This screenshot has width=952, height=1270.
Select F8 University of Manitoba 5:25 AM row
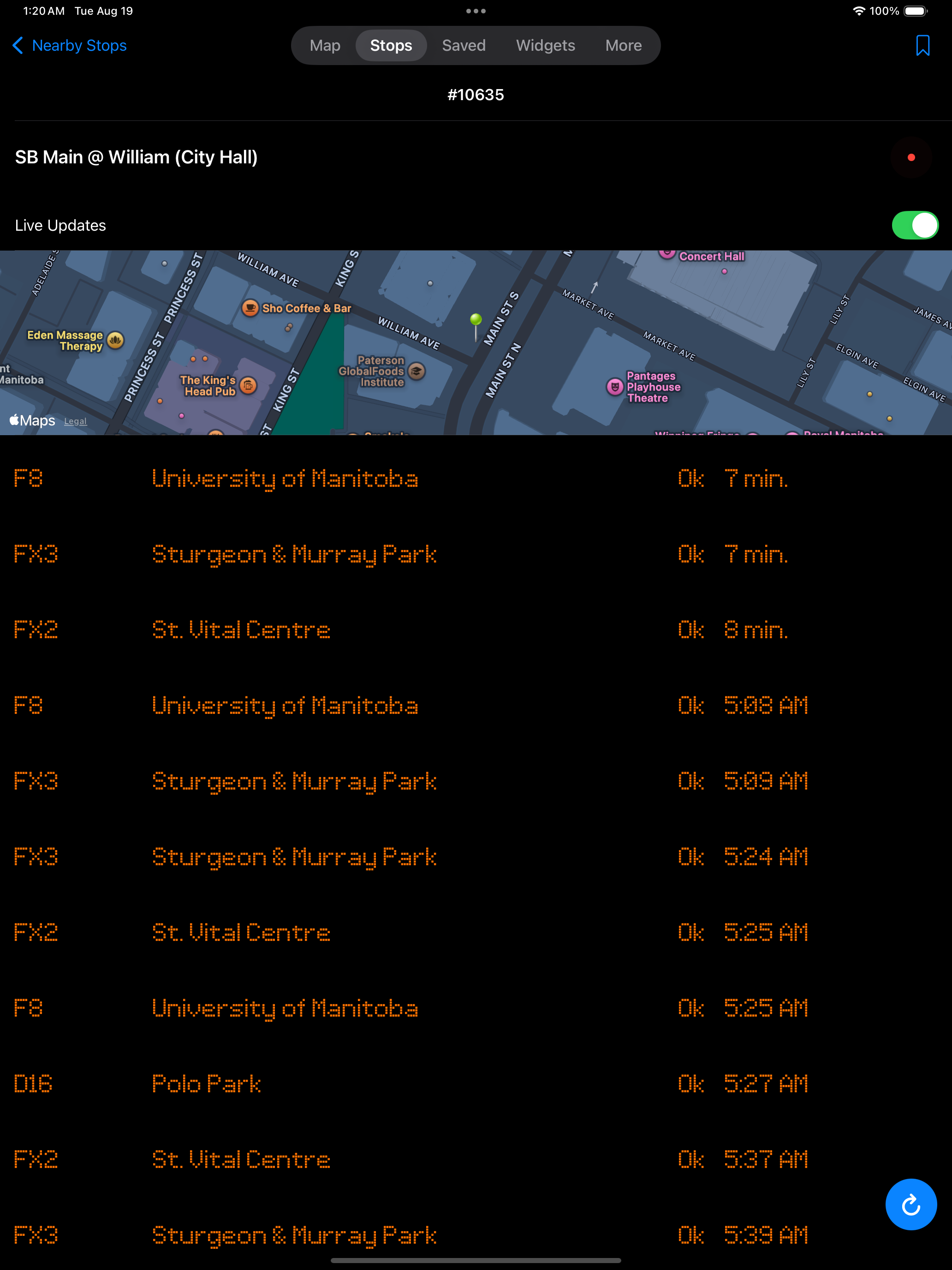point(476,1009)
